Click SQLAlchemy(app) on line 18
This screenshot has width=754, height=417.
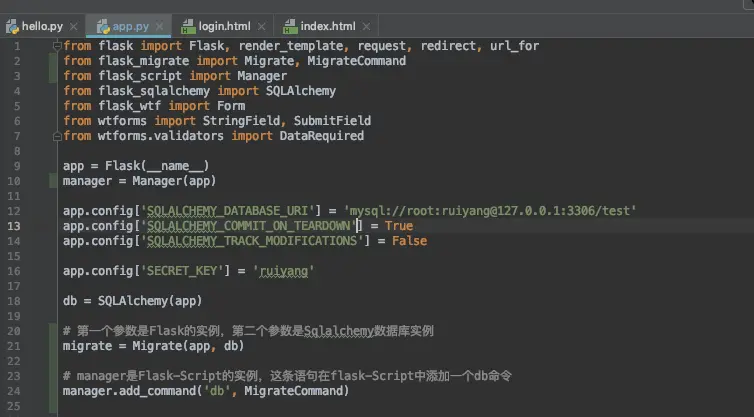[x=150, y=301]
